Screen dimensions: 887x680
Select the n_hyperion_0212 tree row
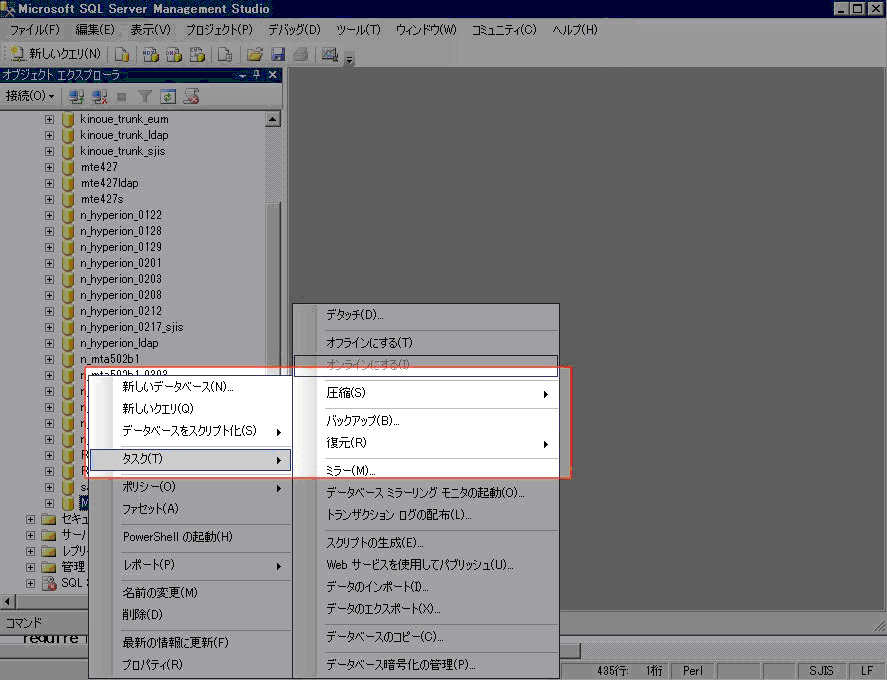pyautogui.click(x=121, y=311)
